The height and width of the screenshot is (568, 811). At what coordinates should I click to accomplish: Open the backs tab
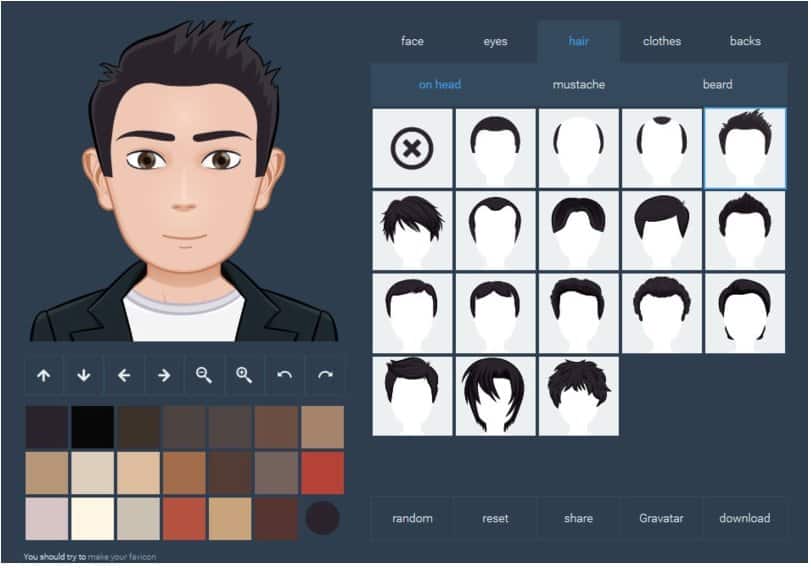click(x=745, y=41)
